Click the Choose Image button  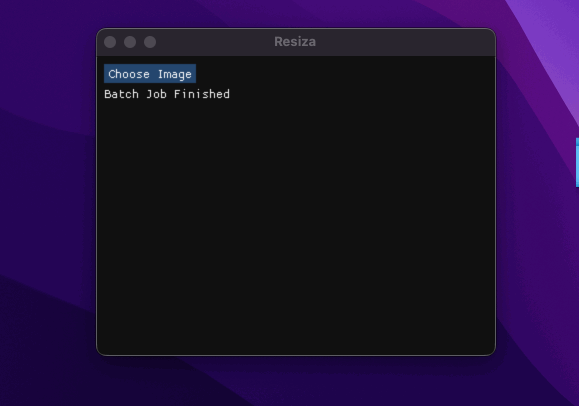tap(150, 74)
